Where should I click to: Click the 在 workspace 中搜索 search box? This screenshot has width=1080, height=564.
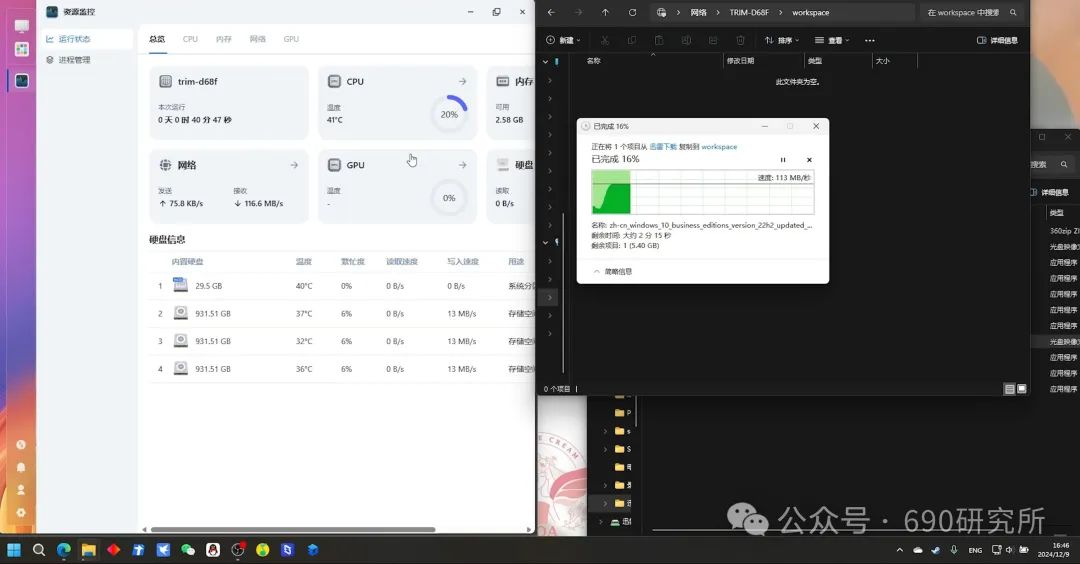point(971,12)
